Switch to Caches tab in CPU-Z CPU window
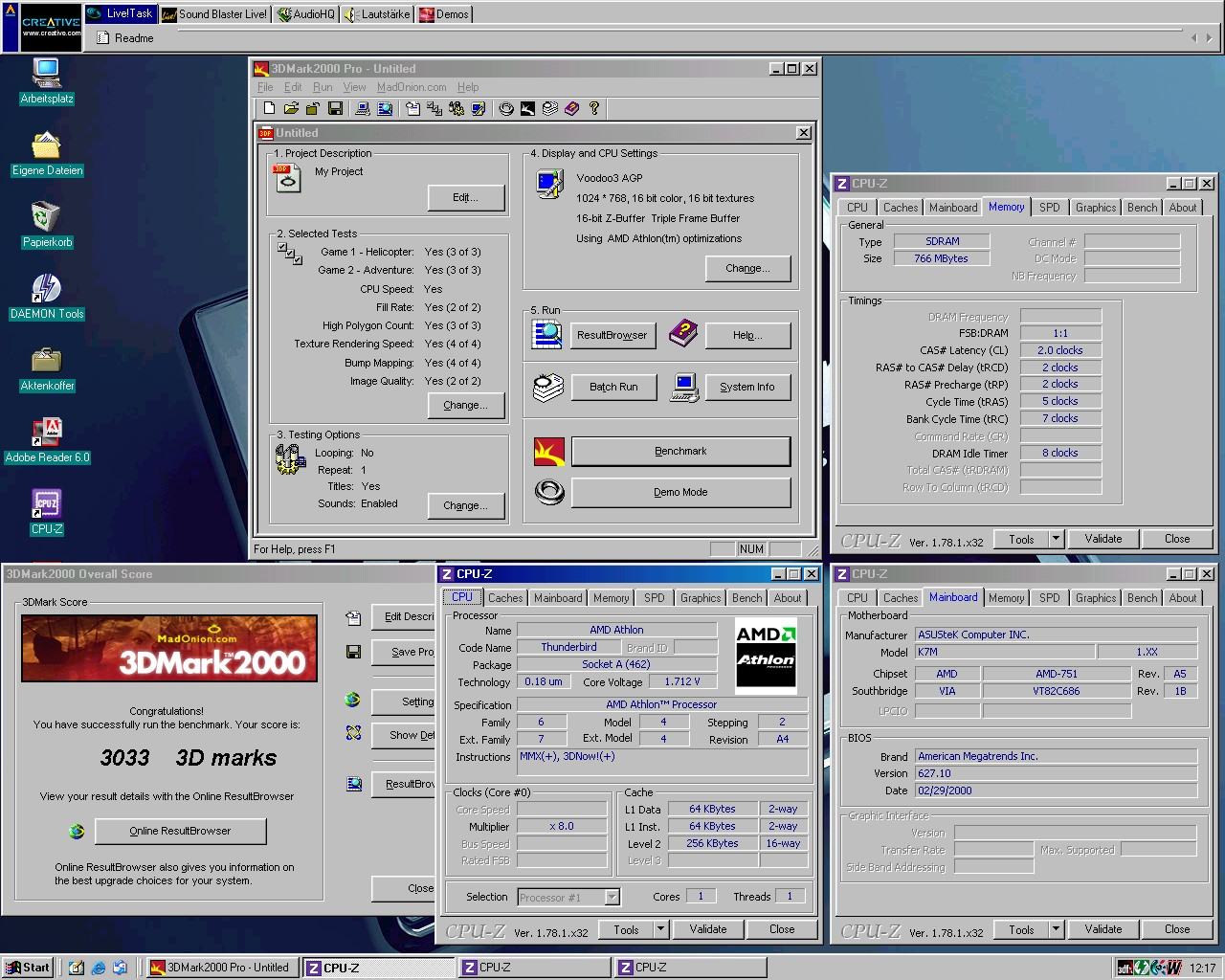 pos(505,598)
